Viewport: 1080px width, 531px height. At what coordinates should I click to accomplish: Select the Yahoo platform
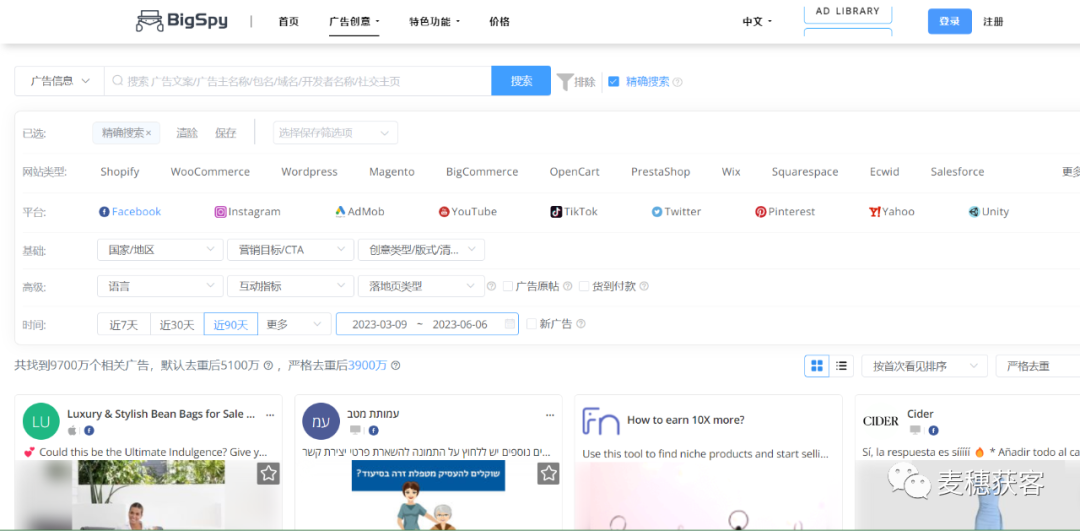892,211
